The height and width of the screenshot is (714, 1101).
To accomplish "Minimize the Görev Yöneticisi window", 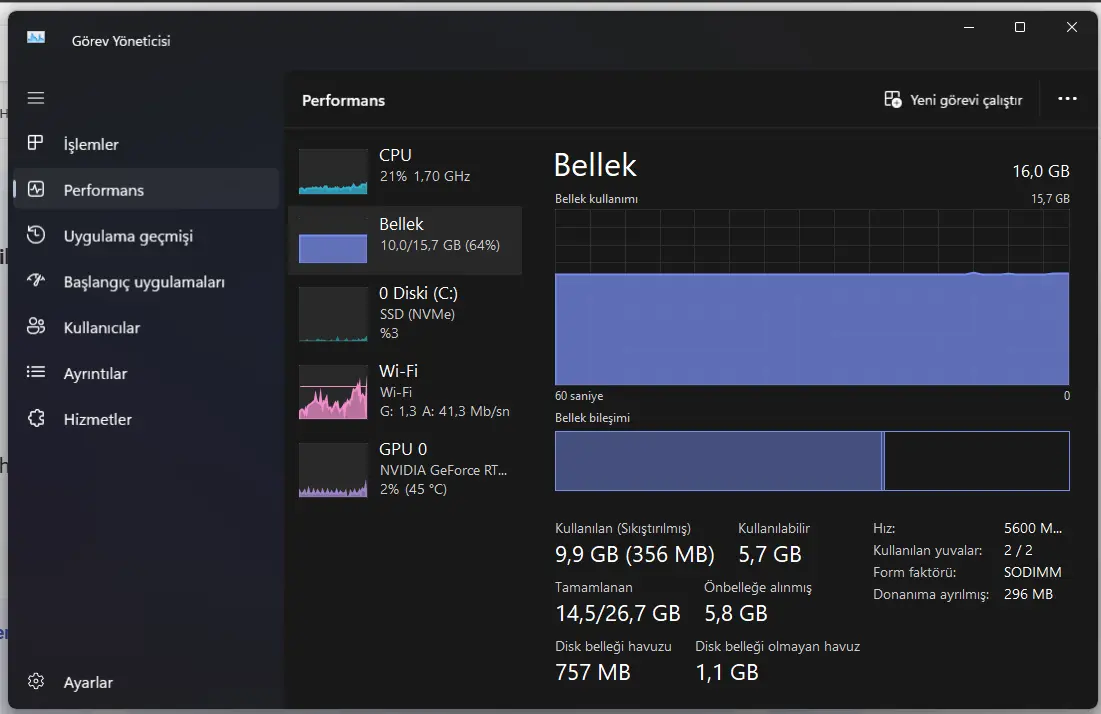I will coord(969,27).
